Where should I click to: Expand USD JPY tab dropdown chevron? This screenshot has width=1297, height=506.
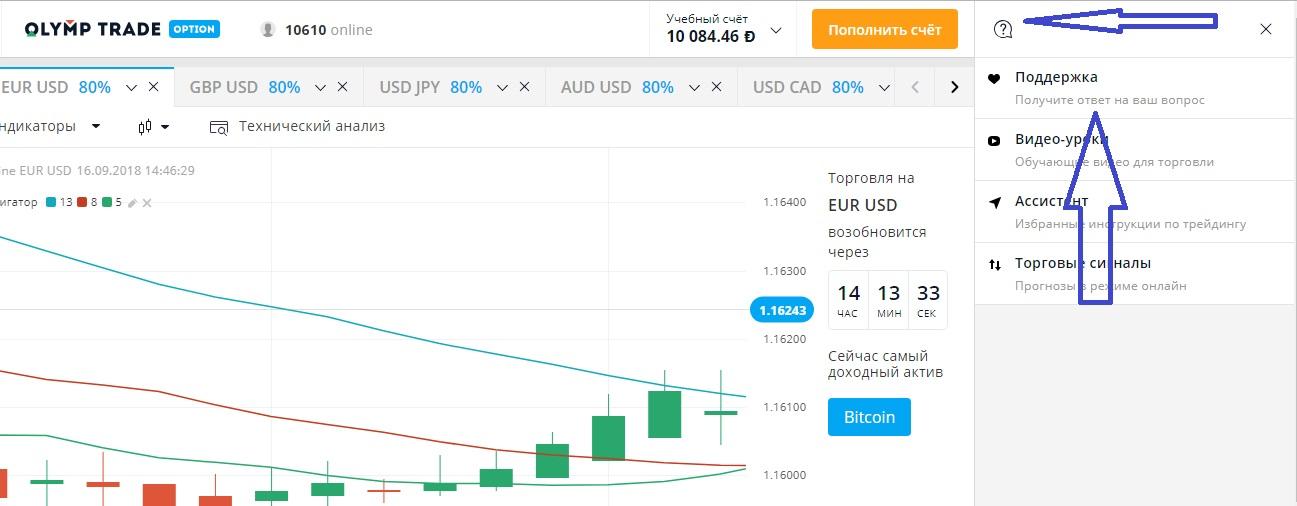click(502, 88)
